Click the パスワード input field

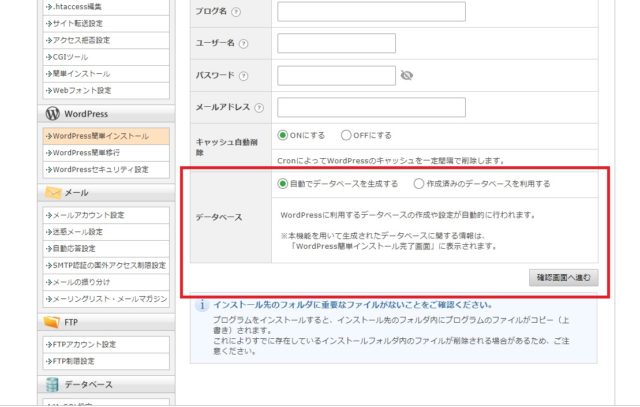coord(336,76)
